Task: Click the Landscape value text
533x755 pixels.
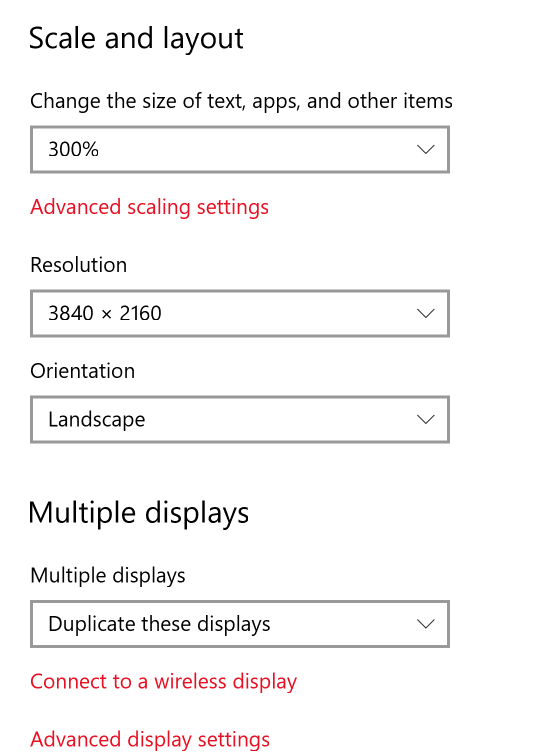Action: pyautogui.click(x=97, y=420)
